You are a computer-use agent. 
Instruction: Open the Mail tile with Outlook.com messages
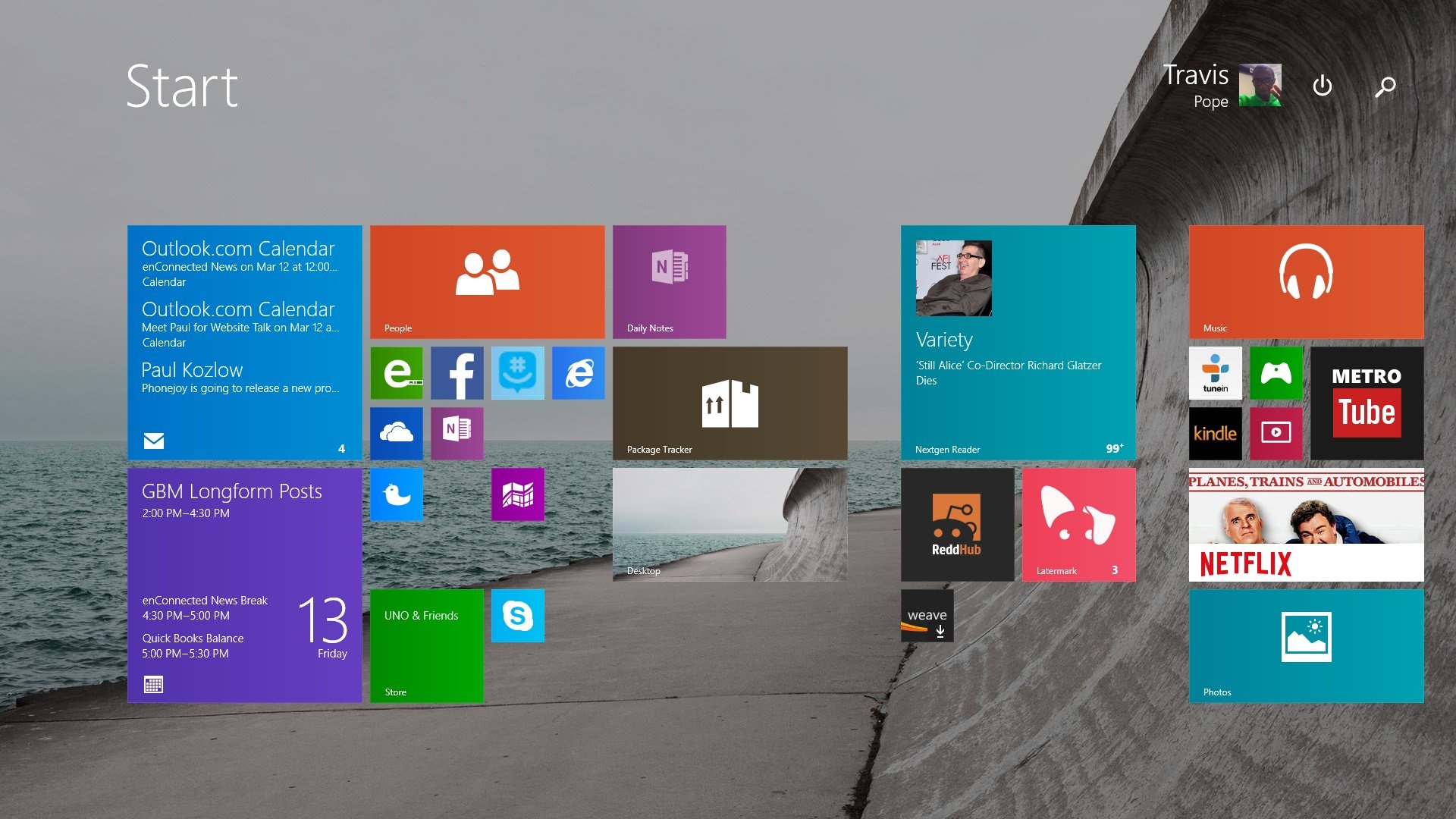point(244,342)
